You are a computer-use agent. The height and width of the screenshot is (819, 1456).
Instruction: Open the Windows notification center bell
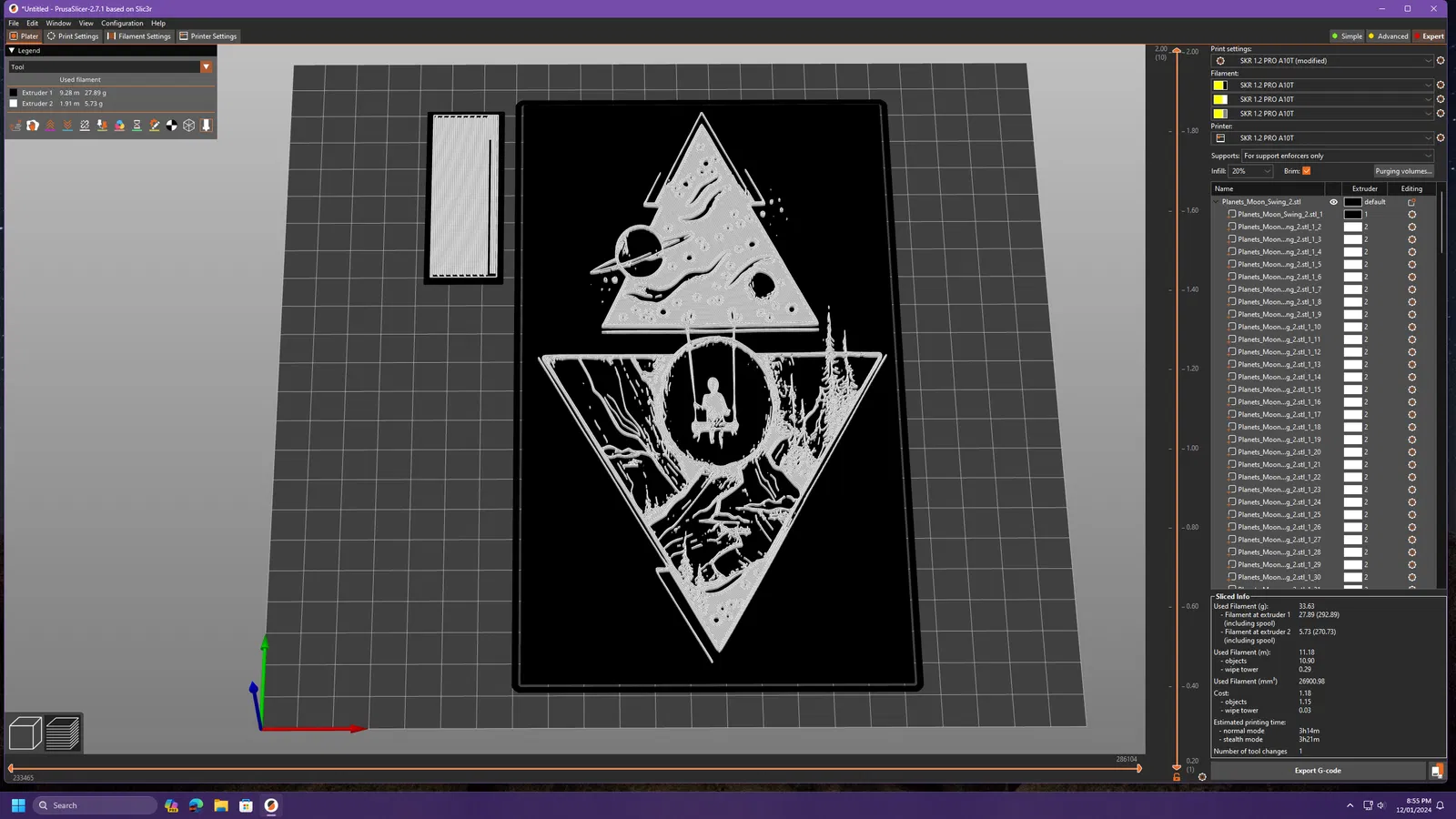(x=1441, y=805)
